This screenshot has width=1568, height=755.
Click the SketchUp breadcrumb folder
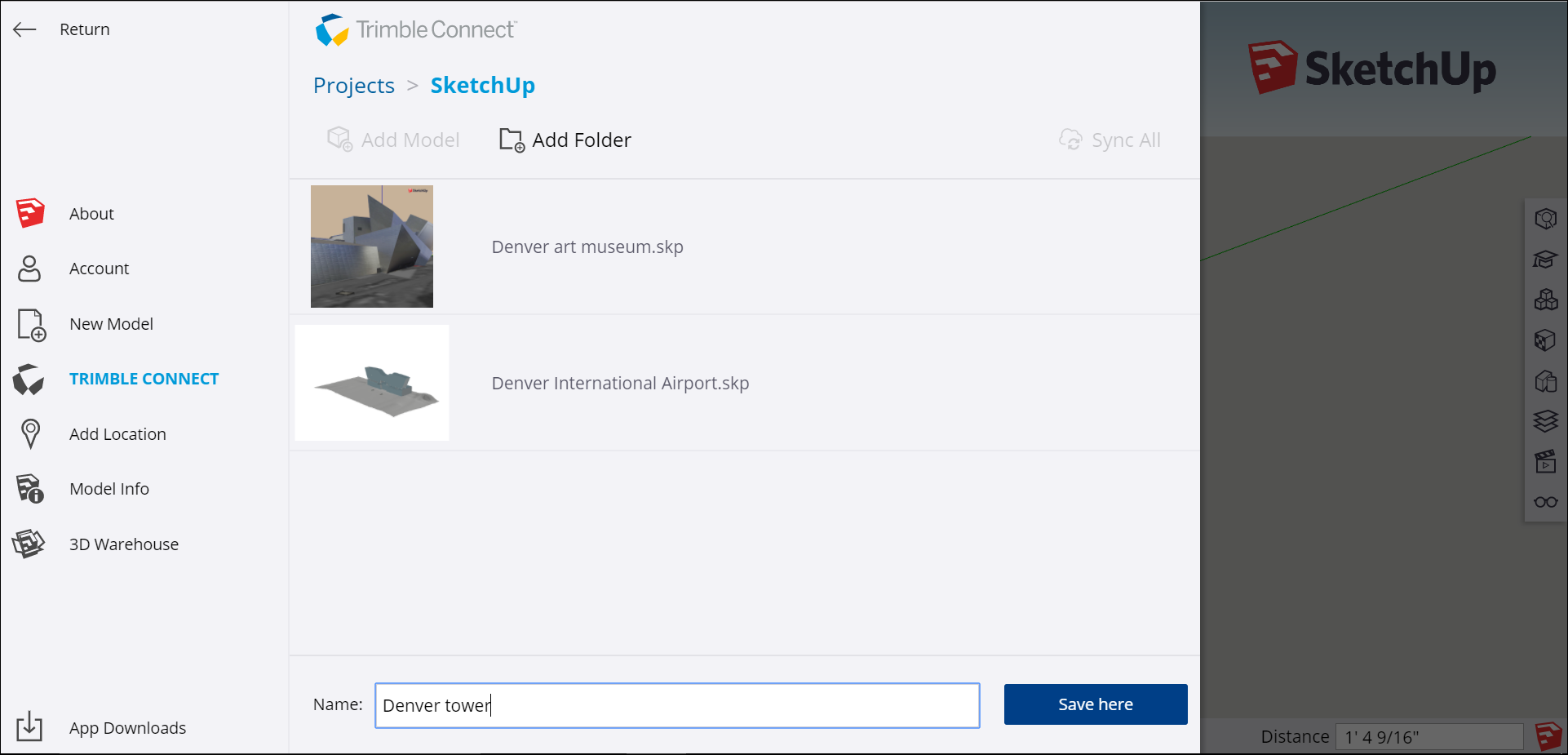coord(483,85)
